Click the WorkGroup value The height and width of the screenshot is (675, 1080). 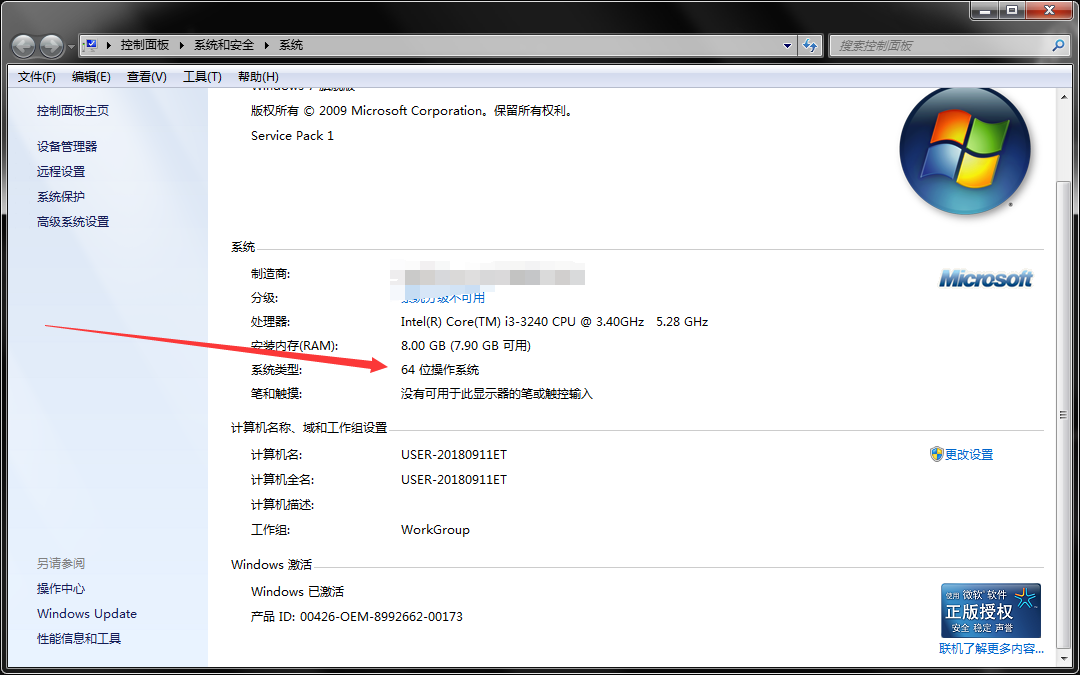(435, 530)
